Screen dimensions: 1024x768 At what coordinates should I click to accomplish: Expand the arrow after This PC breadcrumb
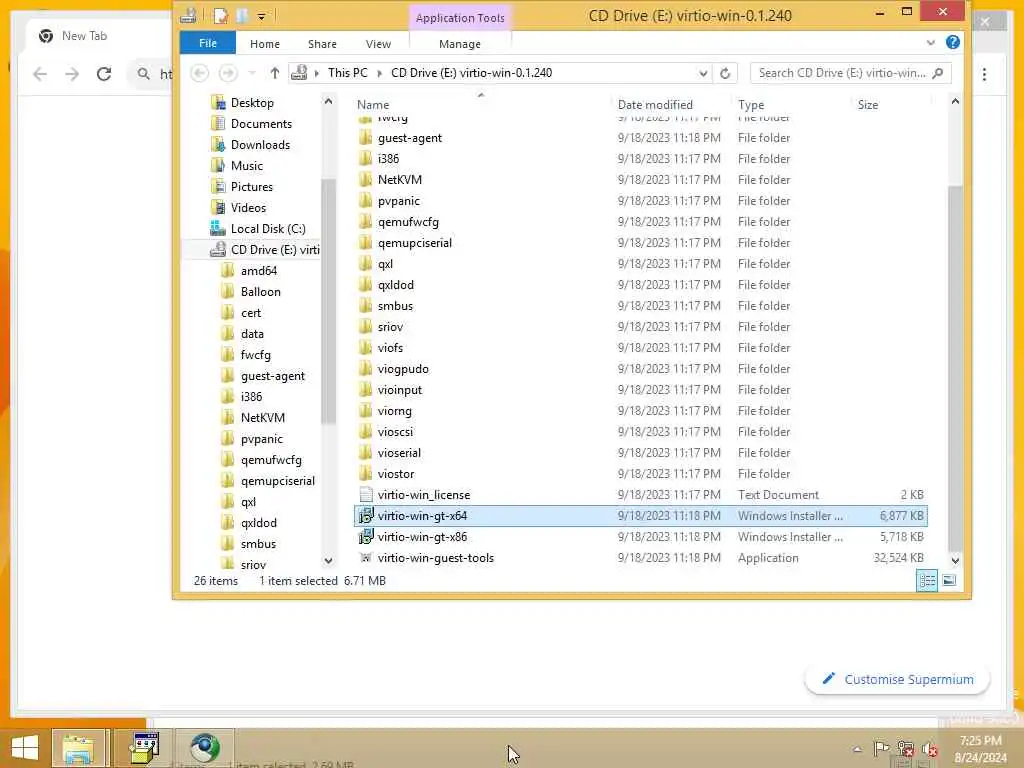click(379, 73)
